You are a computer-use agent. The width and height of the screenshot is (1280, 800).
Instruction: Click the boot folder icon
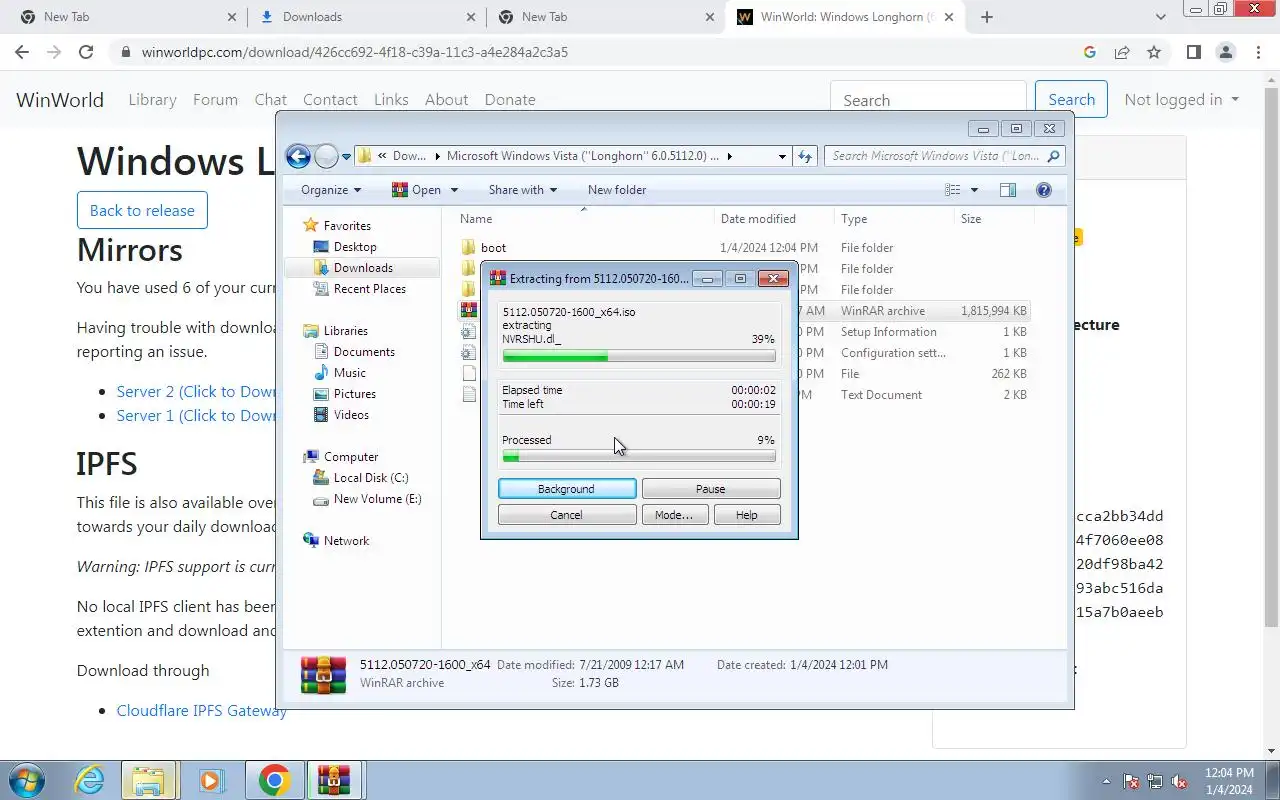[x=469, y=248]
